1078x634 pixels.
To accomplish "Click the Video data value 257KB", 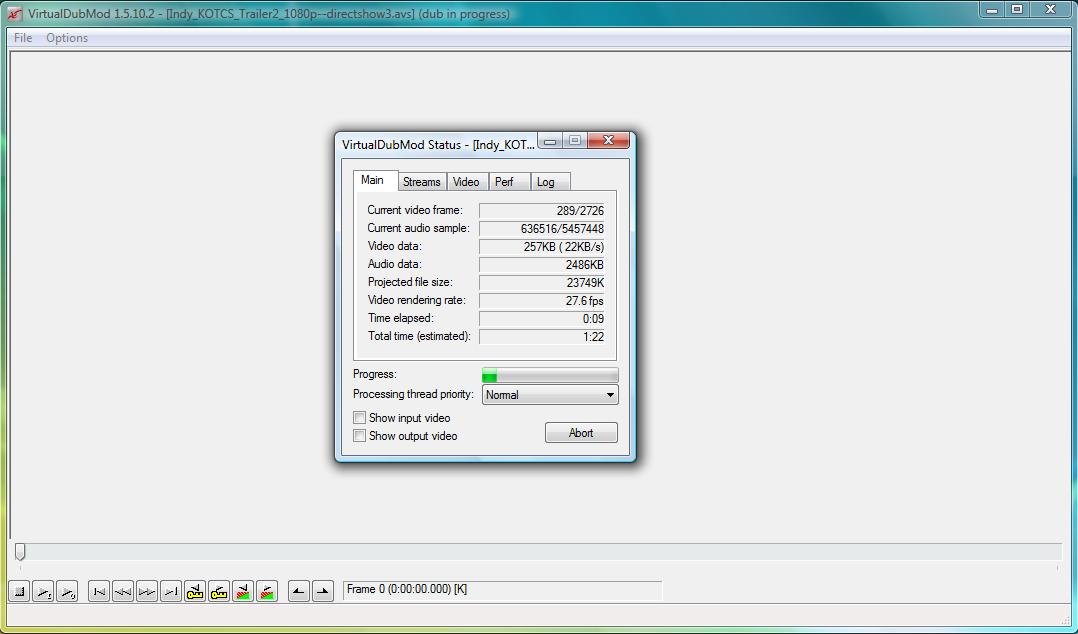I will pos(542,246).
